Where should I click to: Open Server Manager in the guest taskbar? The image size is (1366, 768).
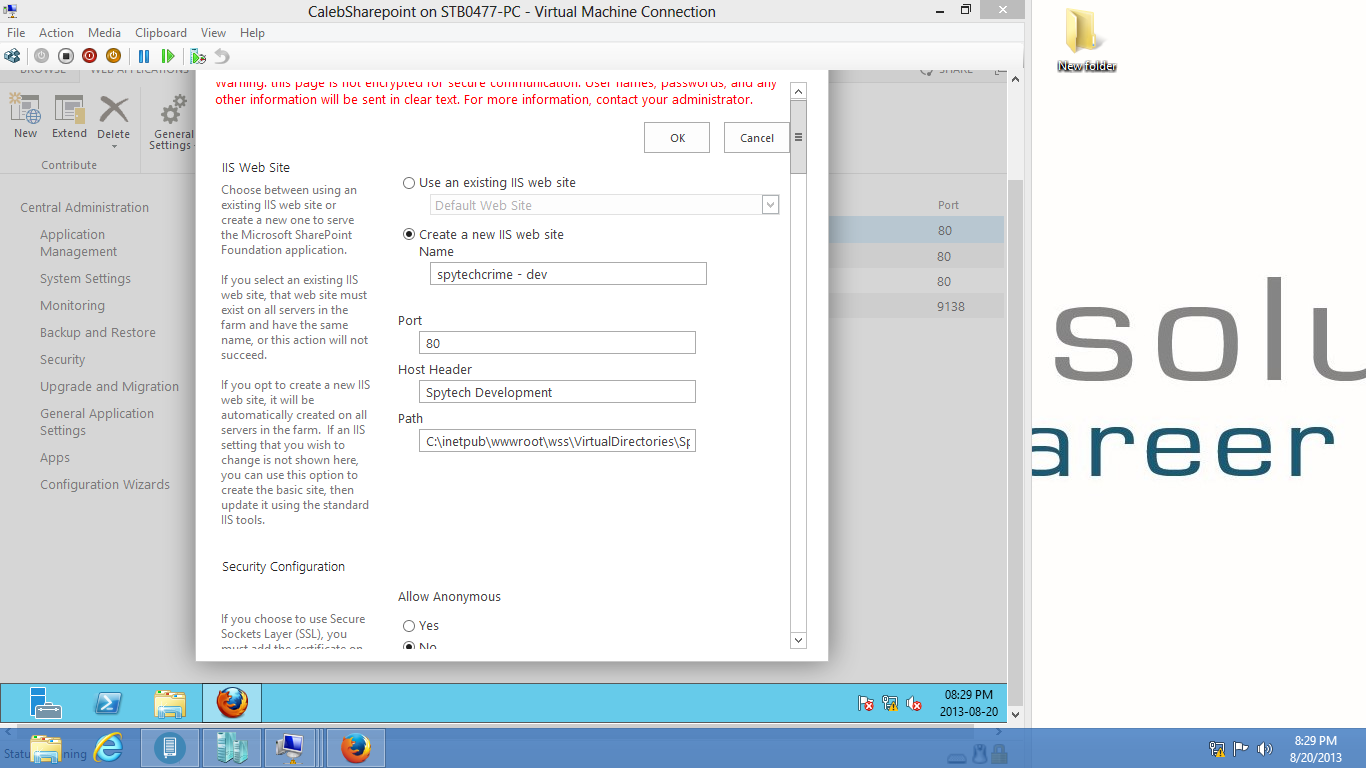tap(45, 703)
